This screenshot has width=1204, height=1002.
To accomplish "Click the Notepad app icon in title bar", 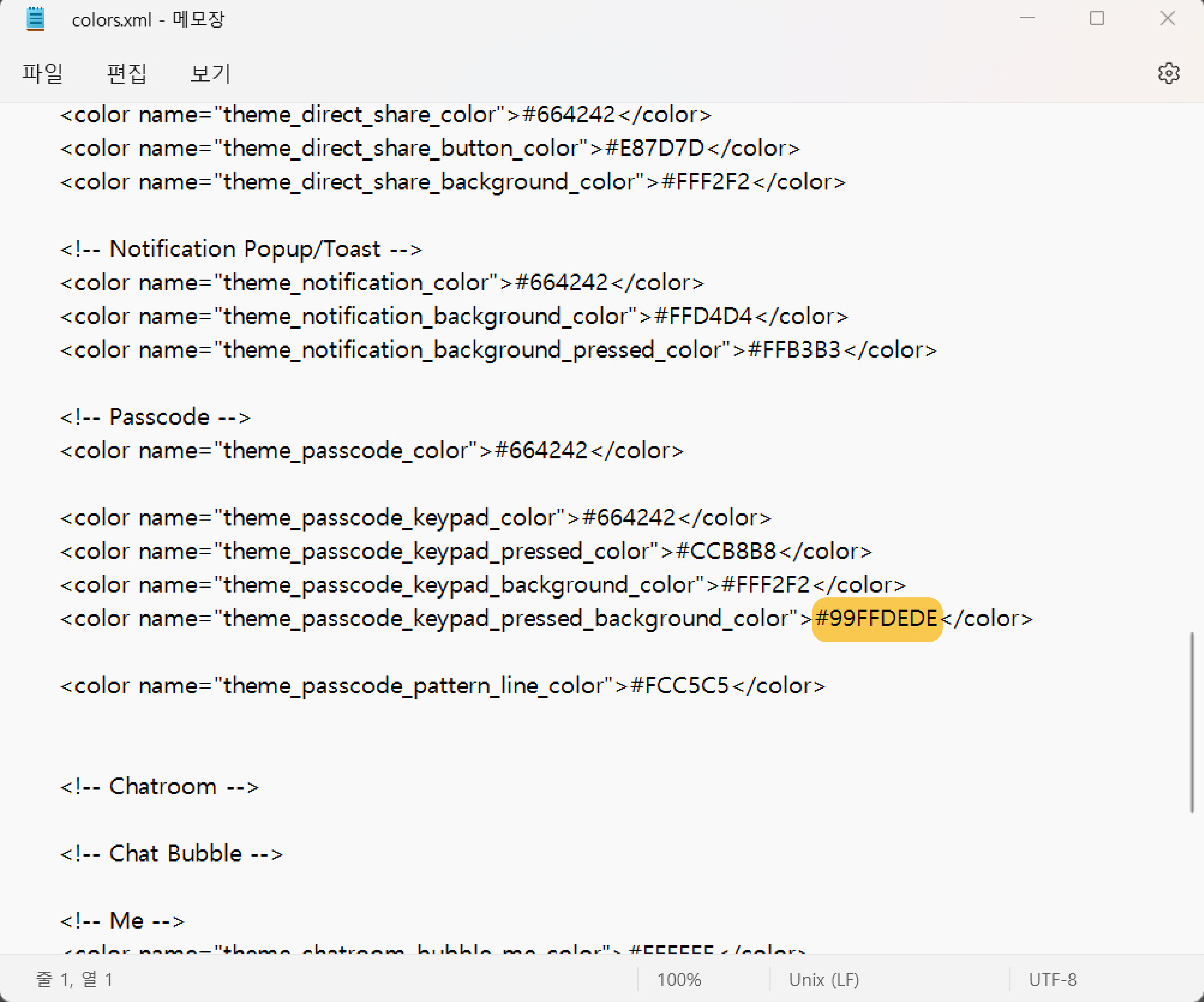I will pos(35,19).
